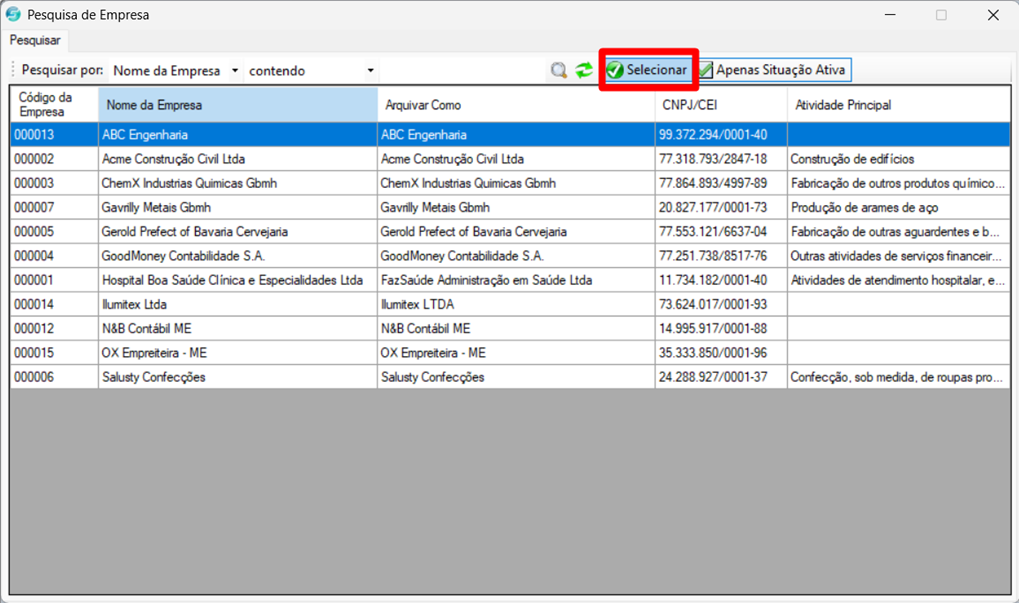This screenshot has width=1019, height=603.
Task: Select GoodMoney Contabilidade S.A. name cell
Action: pos(238,256)
